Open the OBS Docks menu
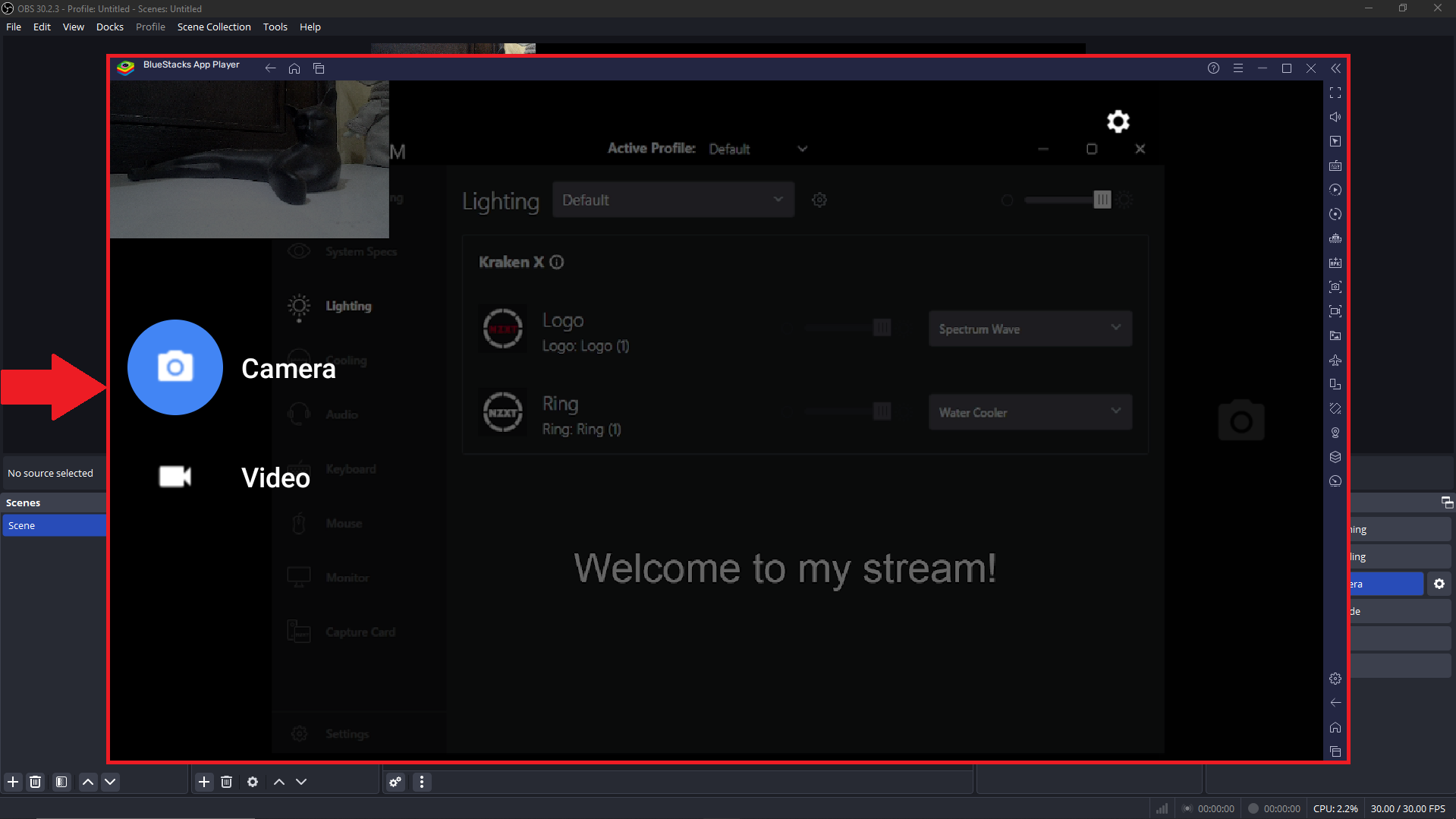Screen dimensions: 1456x819 [x=110, y=27]
